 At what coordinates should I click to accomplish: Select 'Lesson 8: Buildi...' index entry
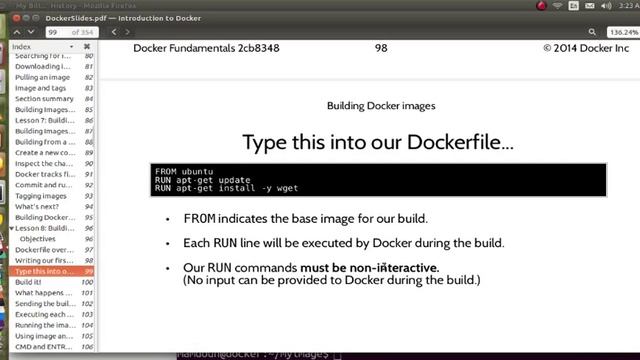53,228
